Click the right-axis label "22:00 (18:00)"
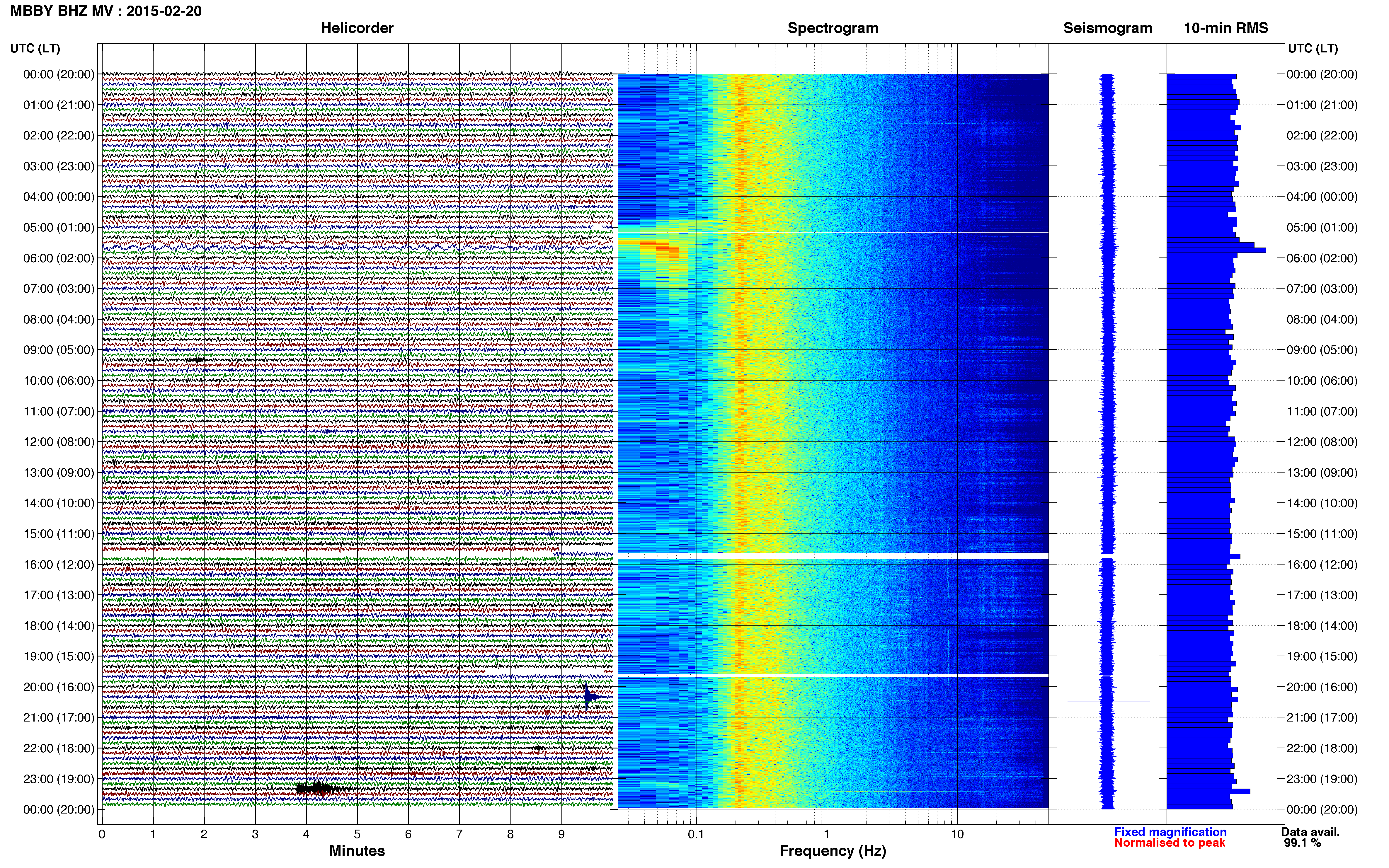The height and width of the screenshot is (868, 1389). [1322, 748]
